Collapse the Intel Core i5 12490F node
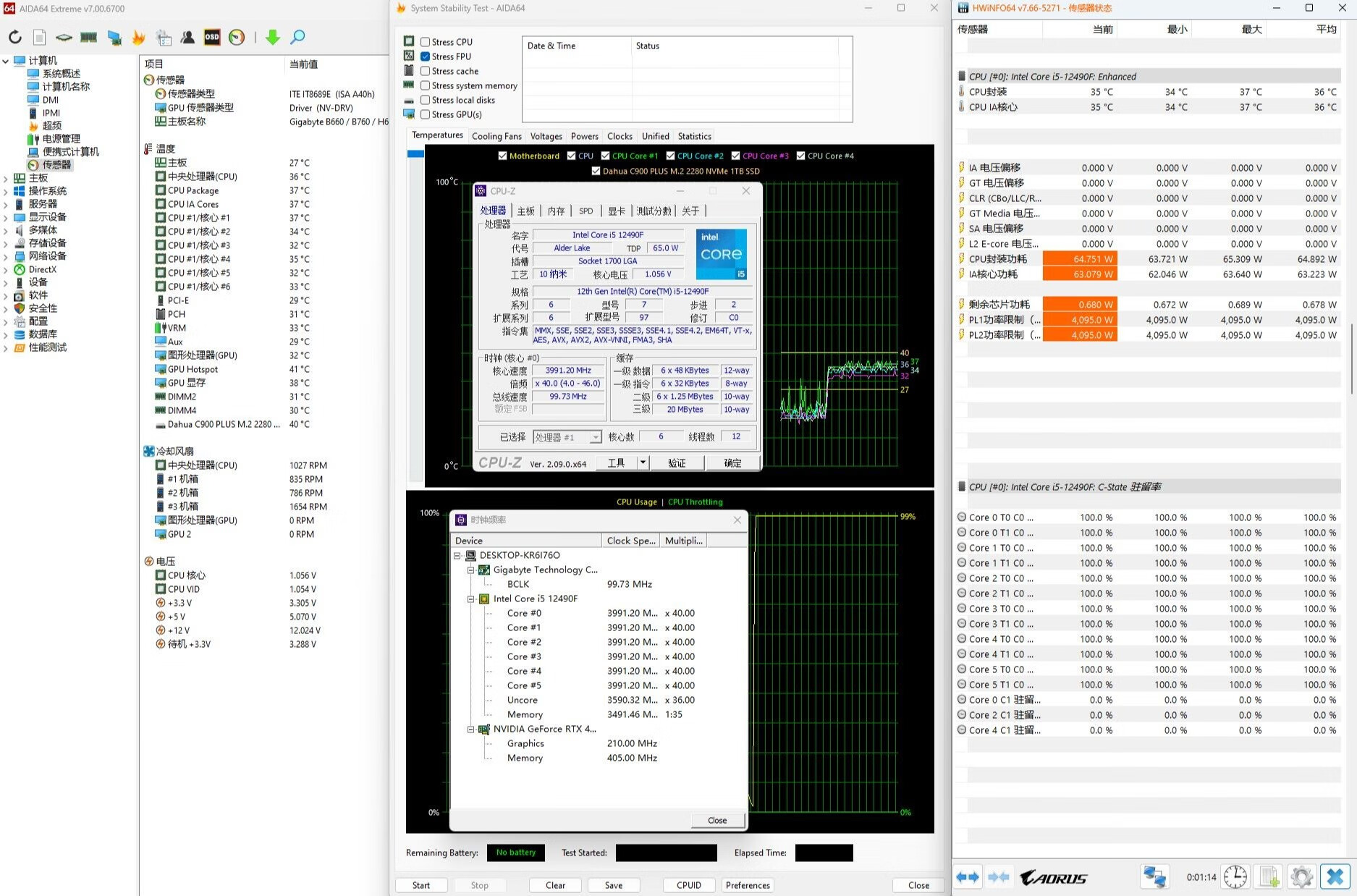This screenshot has height=896, width=1357. click(x=471, y=599)
